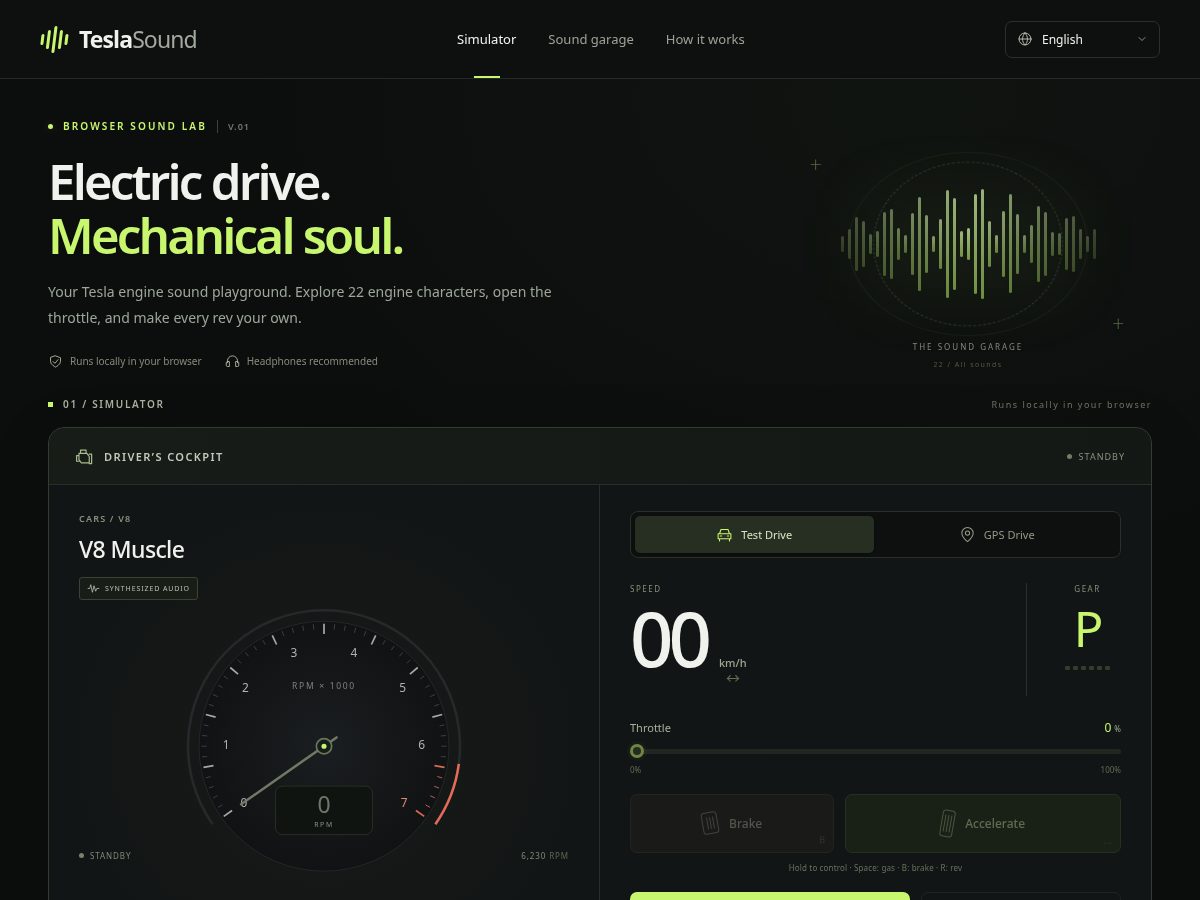Click the STANDBY status in cockpit header

[1096, 457]
